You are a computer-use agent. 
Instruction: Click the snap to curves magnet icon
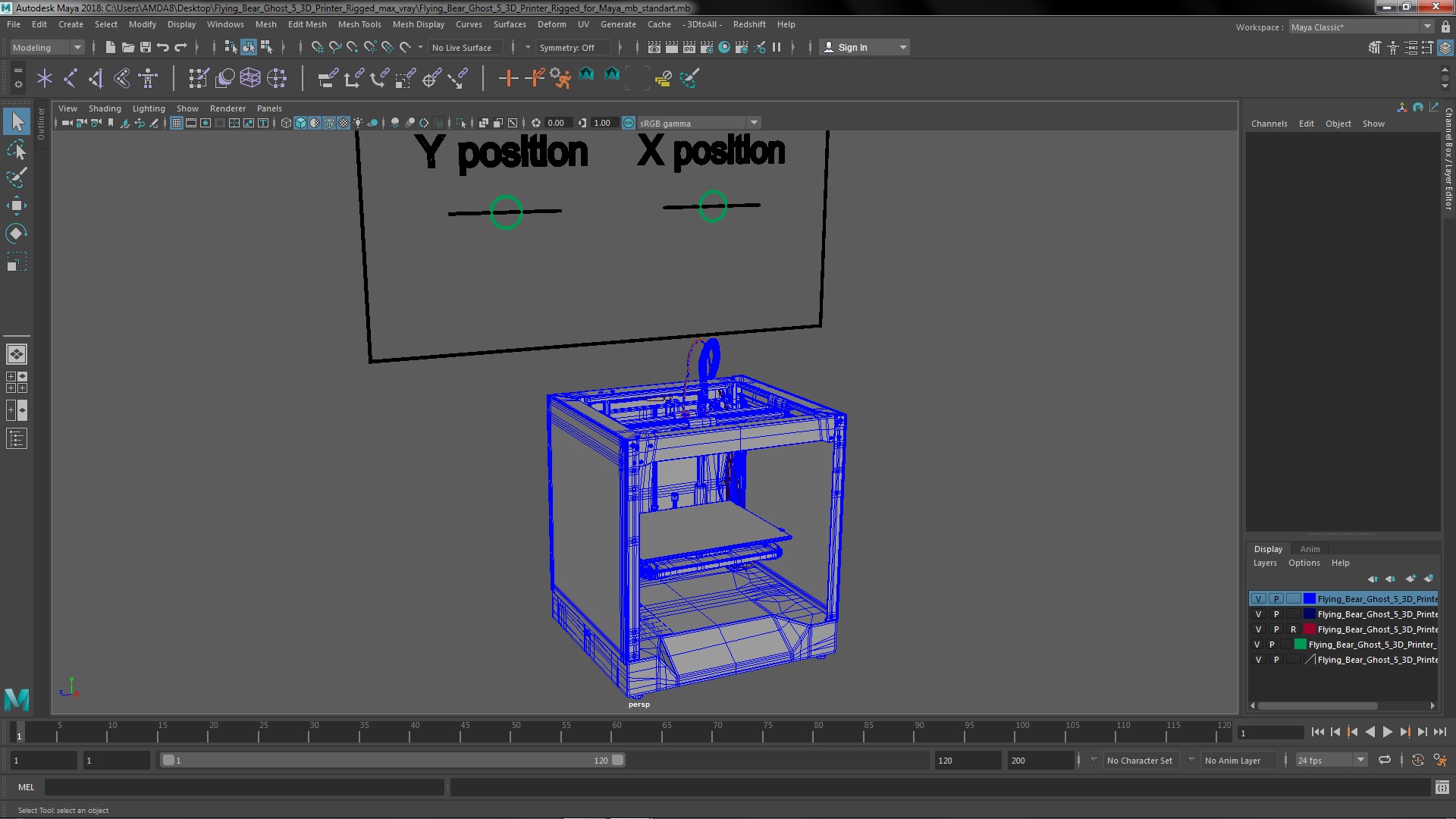pyautogui.click(x=334, y=47)
